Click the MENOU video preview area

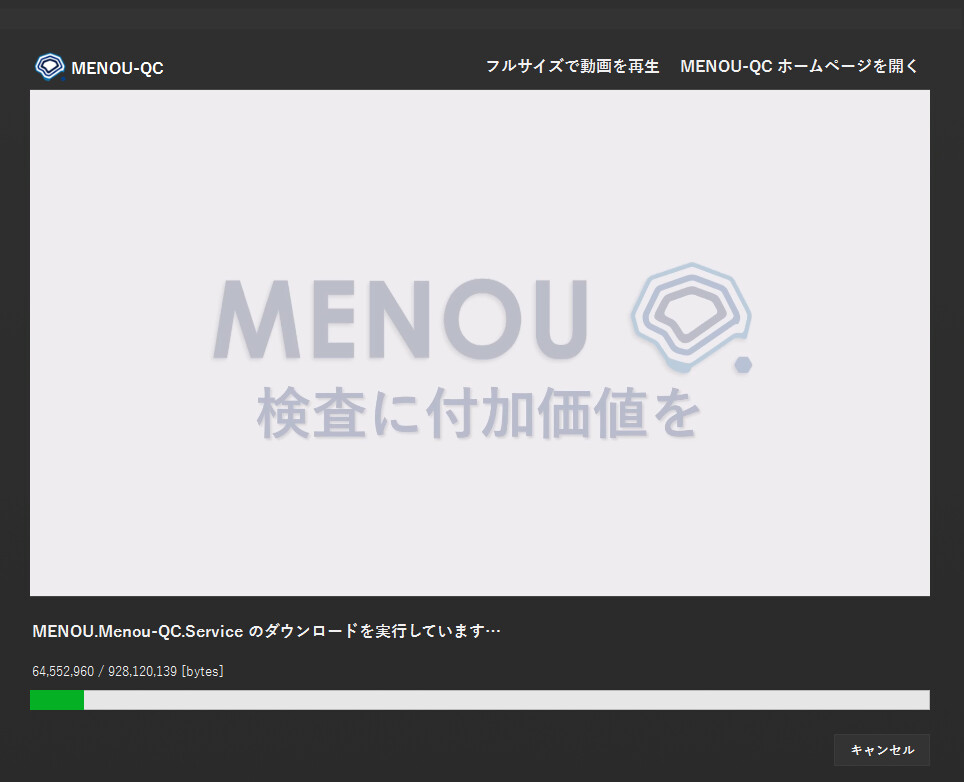point(480,343)
